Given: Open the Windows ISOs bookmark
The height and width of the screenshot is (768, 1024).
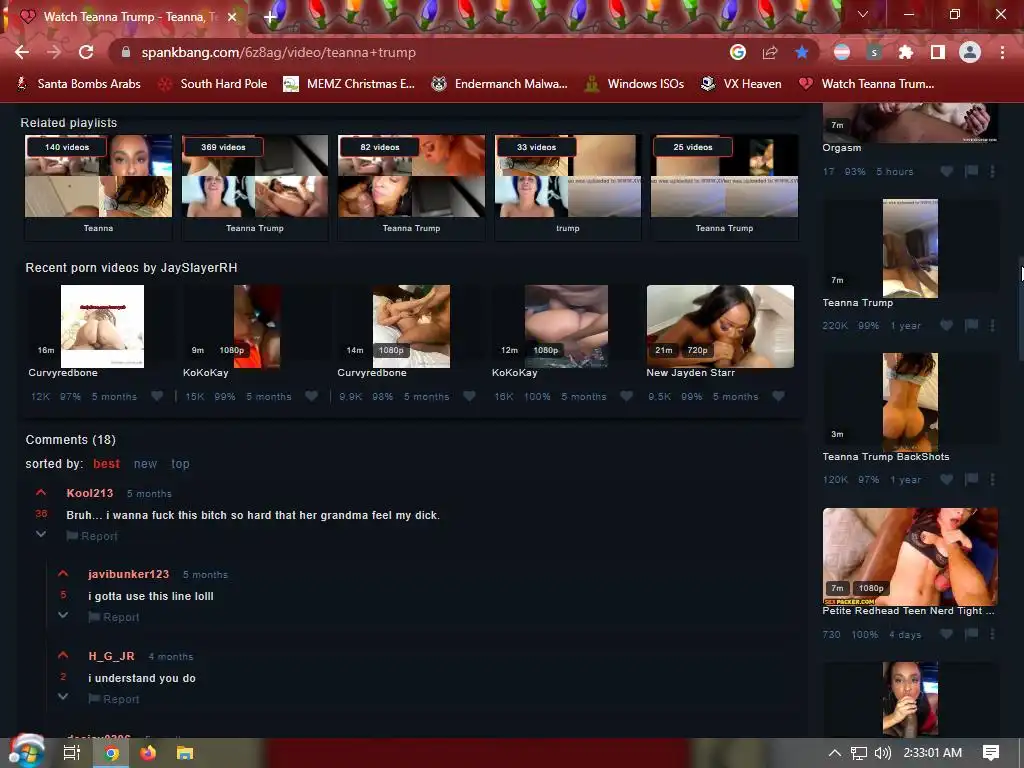Looking at the screenshot, I should click(634, 84).
